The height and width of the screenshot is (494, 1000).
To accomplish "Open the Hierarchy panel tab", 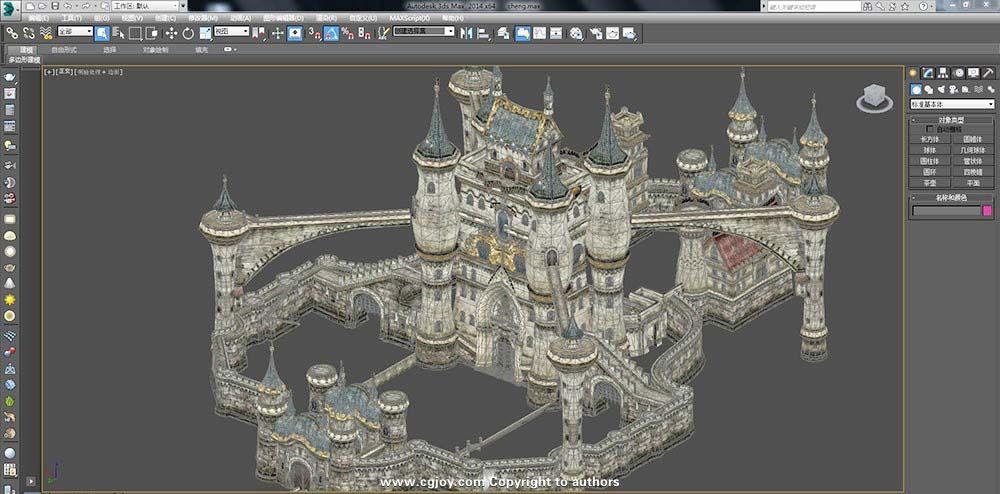I will tap(943, 73).
